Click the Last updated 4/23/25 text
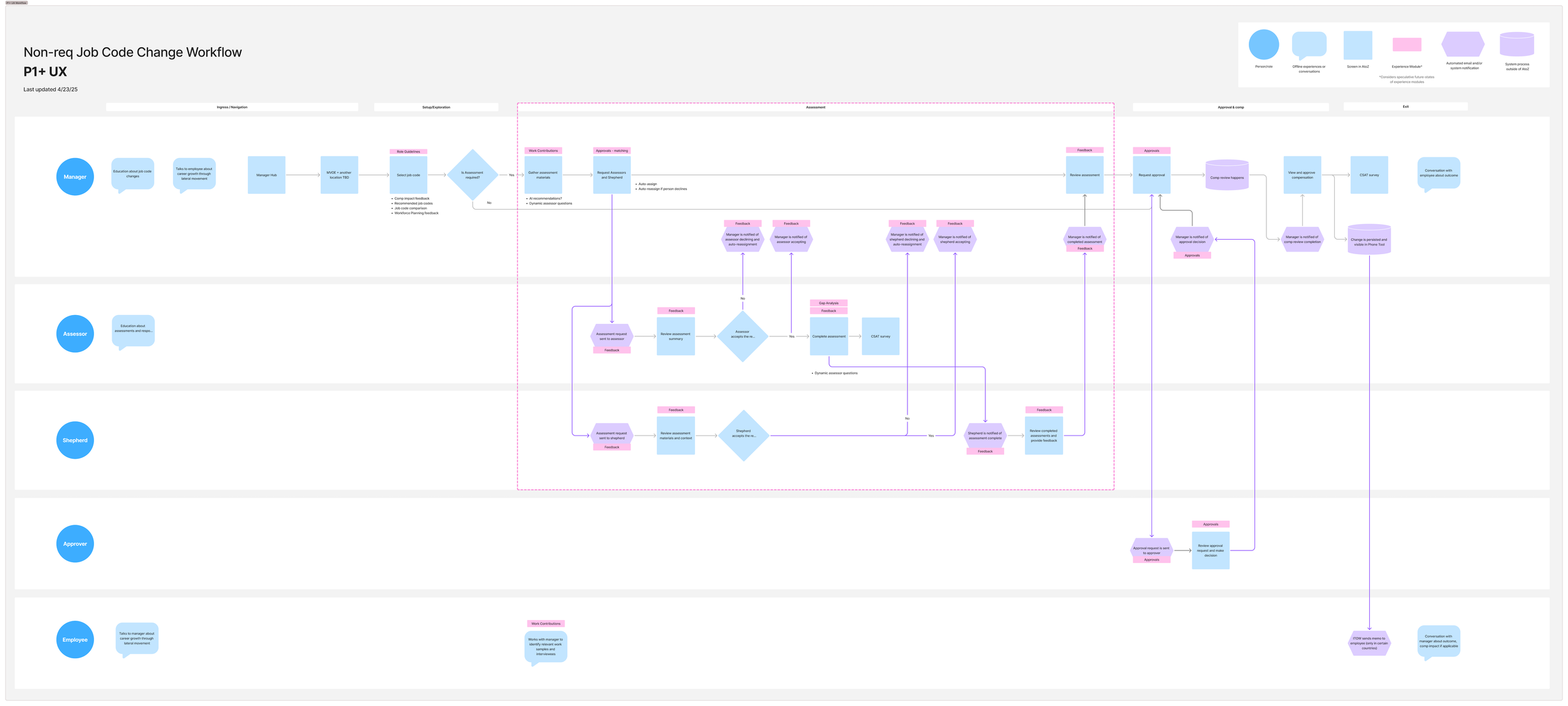The height and width of the screenshot is (706, 1568). [50, 89]
